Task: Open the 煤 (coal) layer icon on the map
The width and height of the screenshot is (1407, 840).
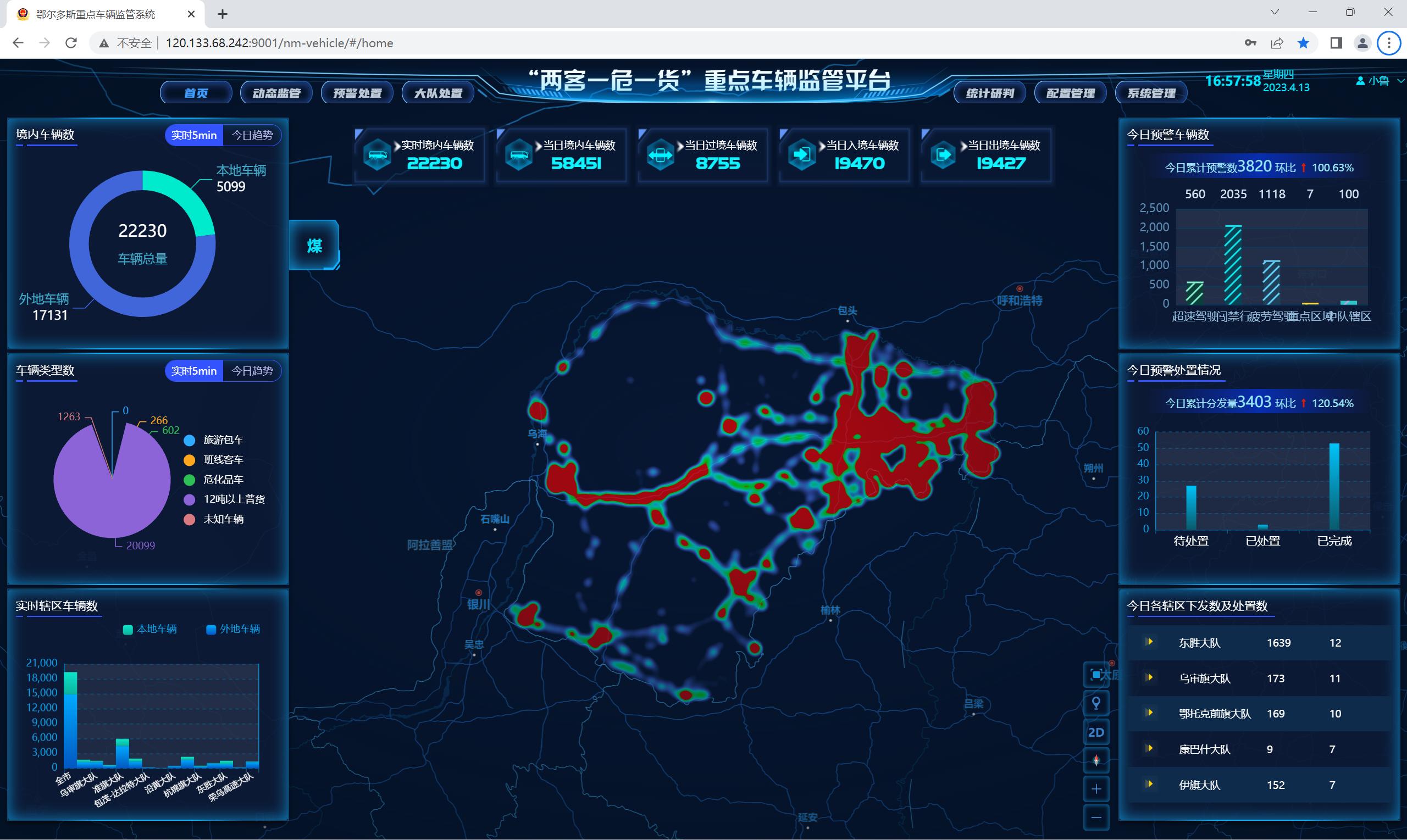Action: (x=315, y=245)
